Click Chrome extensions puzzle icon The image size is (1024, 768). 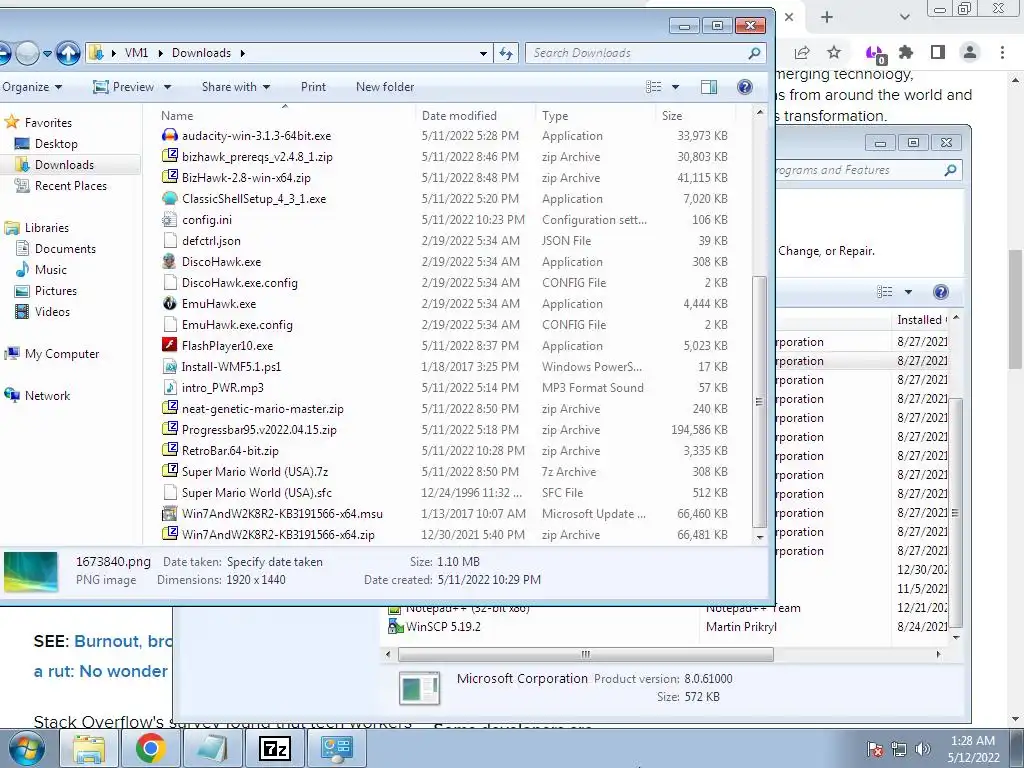coord(906,52)
